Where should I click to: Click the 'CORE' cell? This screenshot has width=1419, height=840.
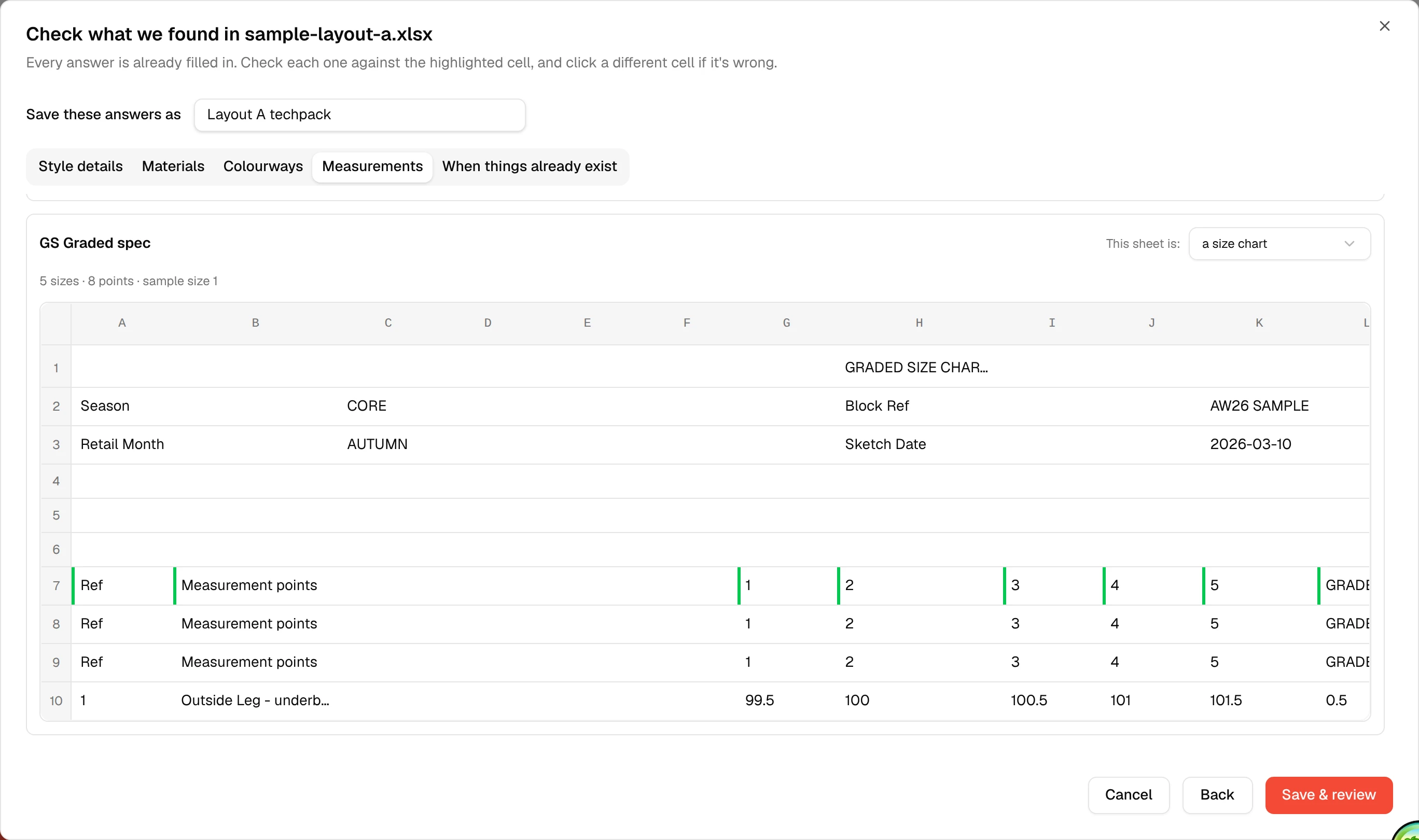click(x=388, y=407)
